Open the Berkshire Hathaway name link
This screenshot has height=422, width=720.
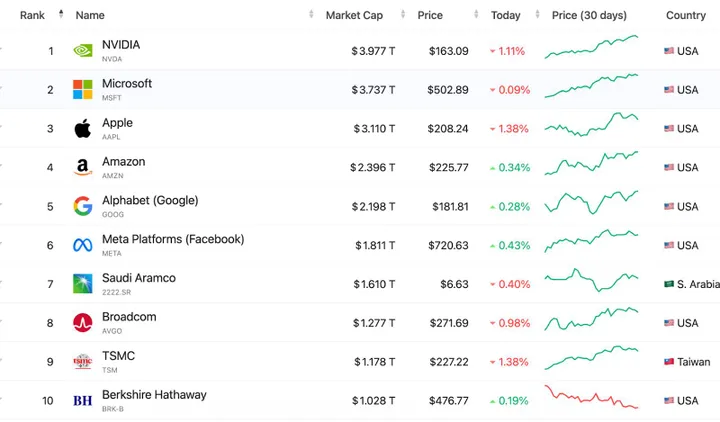154,395
